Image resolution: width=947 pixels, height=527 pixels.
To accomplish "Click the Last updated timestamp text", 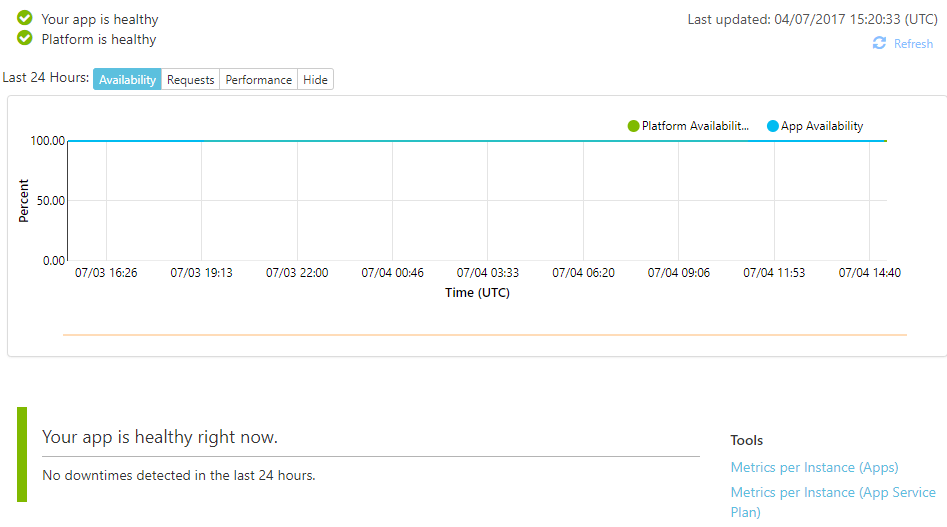I will [811, 20].
